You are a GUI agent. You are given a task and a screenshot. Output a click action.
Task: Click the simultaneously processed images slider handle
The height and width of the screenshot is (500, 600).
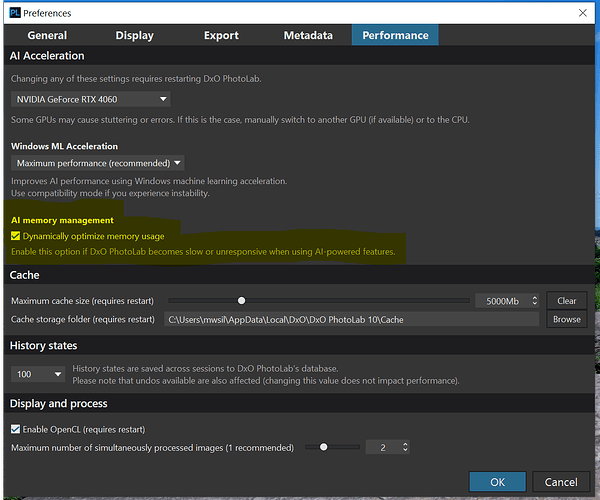(x=324, y=447)
